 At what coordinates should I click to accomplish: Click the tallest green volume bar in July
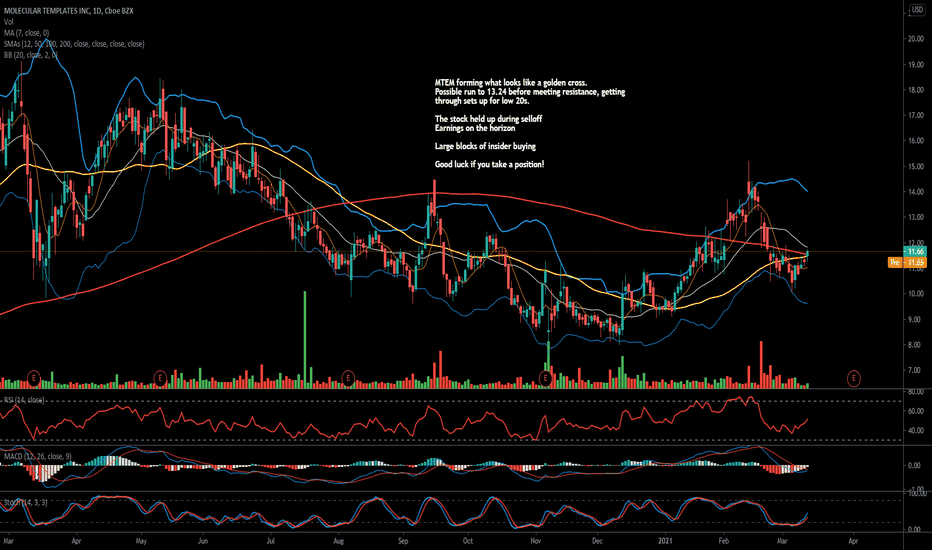(x=304, y=340)
